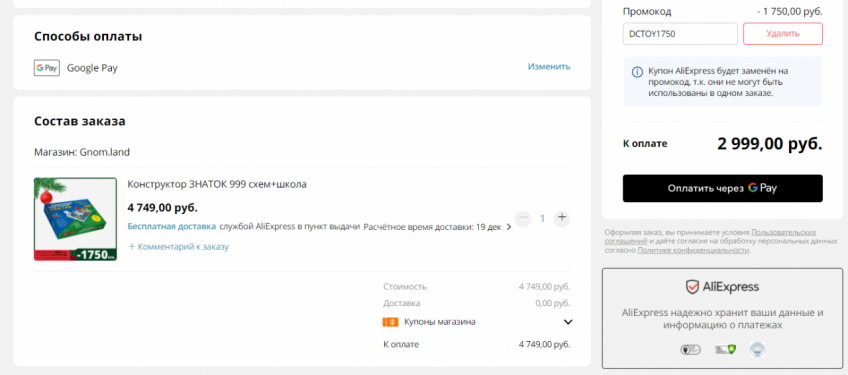Viewport: 848px width, 375px height.
Task: Click the promo discount - 1 750,00 руб.
Action: pos(790,11)
